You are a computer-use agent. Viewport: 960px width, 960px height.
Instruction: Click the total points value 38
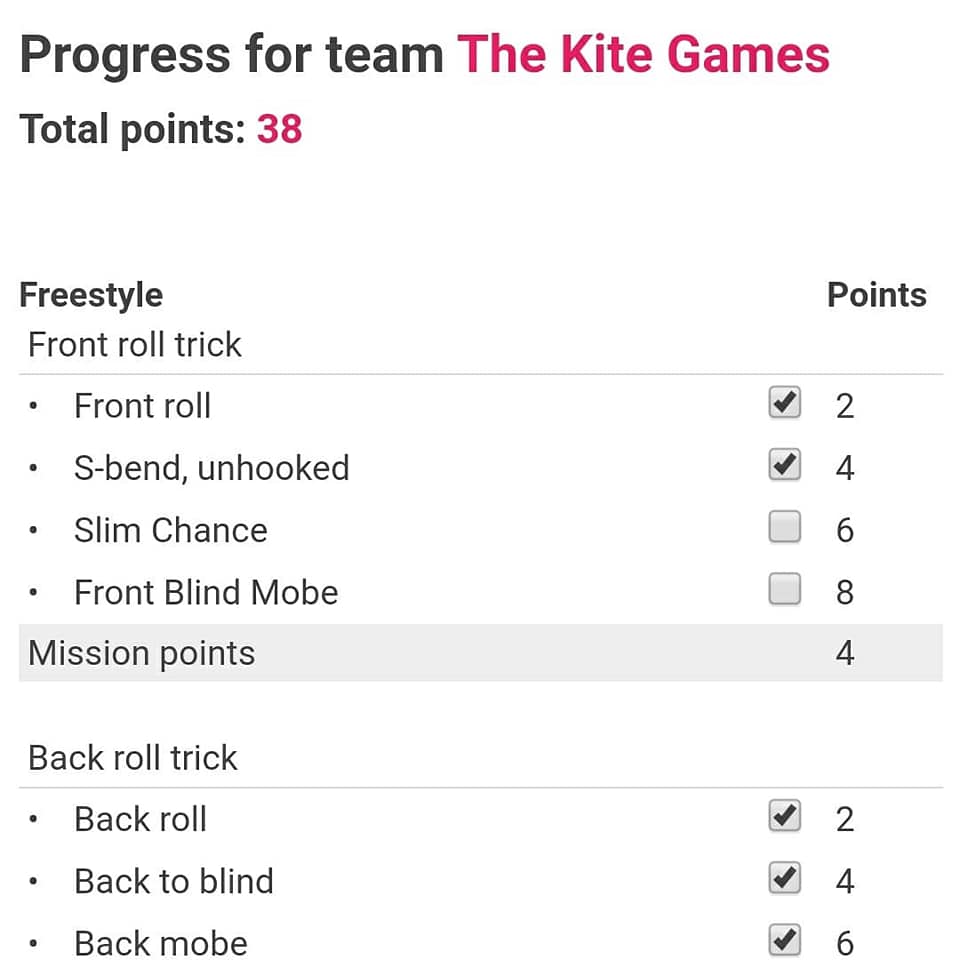pos(279,129)
